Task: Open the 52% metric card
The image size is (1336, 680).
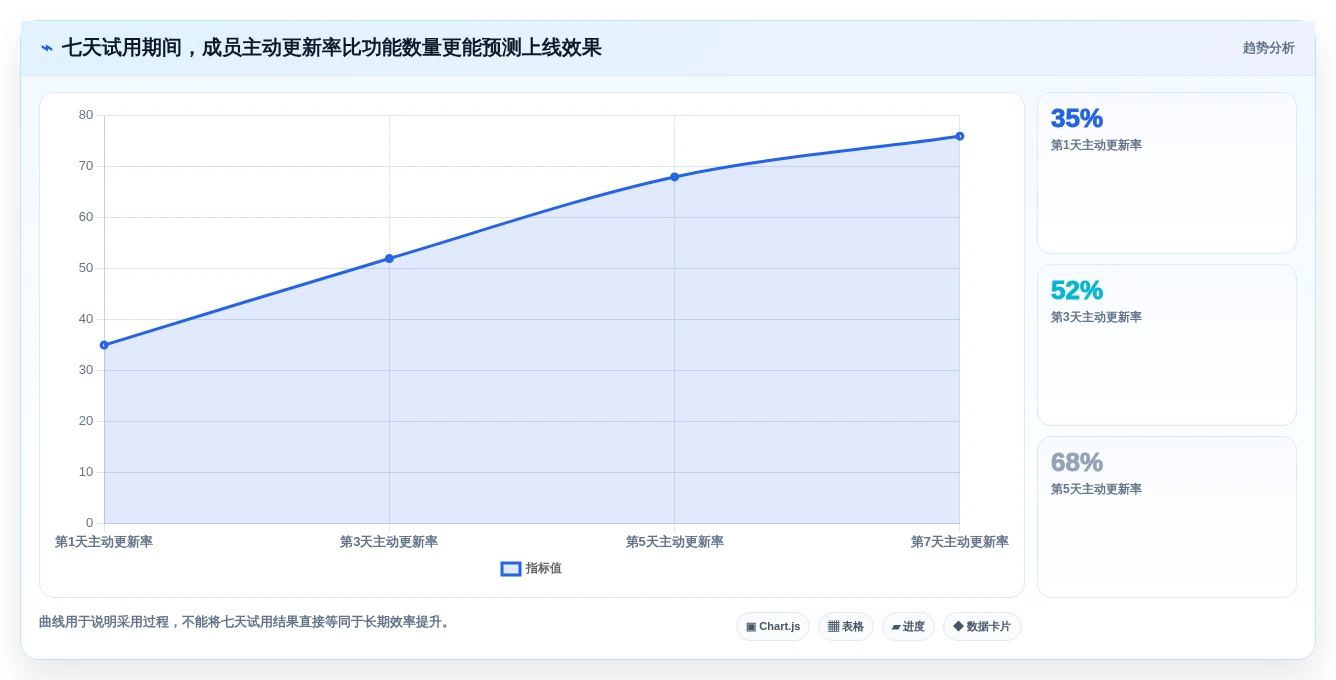Action: (x=1167, y=345)
